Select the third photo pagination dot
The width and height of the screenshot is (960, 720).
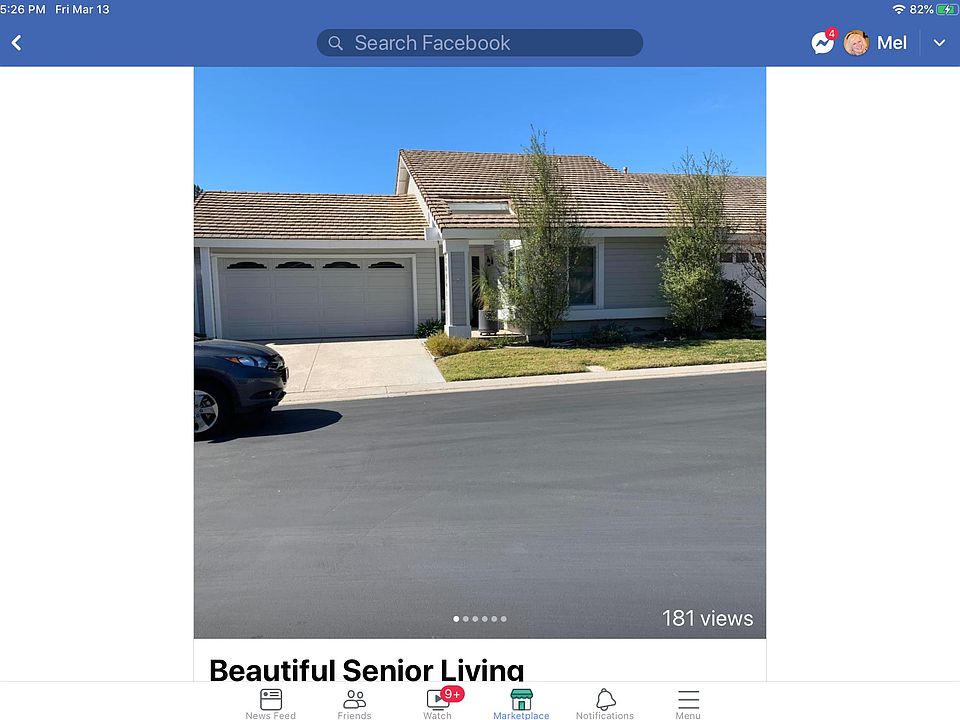475,619
